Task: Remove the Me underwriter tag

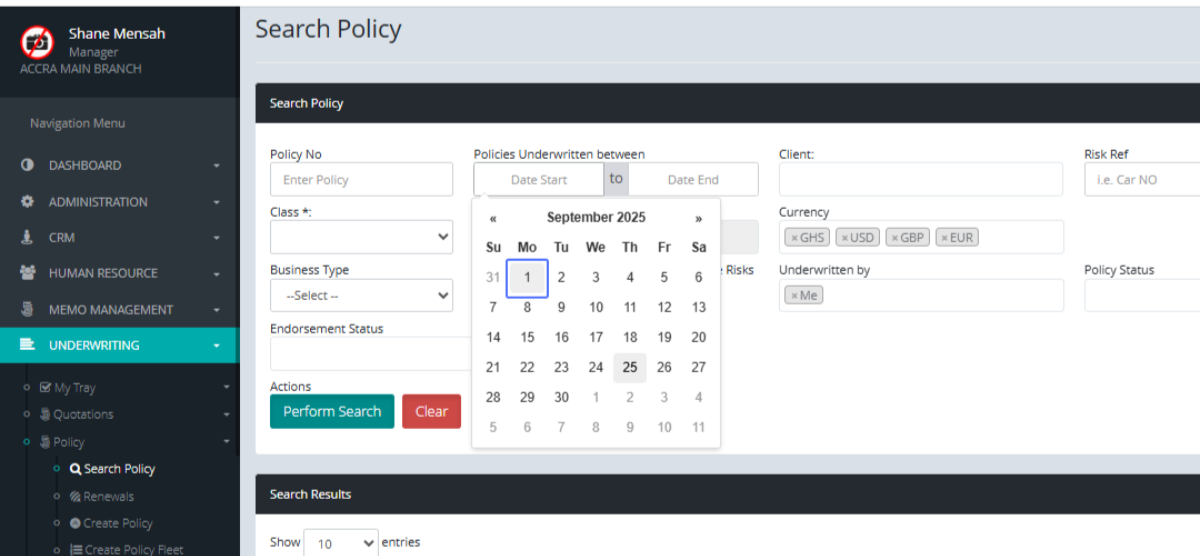Action: click(x=794, y=296)
